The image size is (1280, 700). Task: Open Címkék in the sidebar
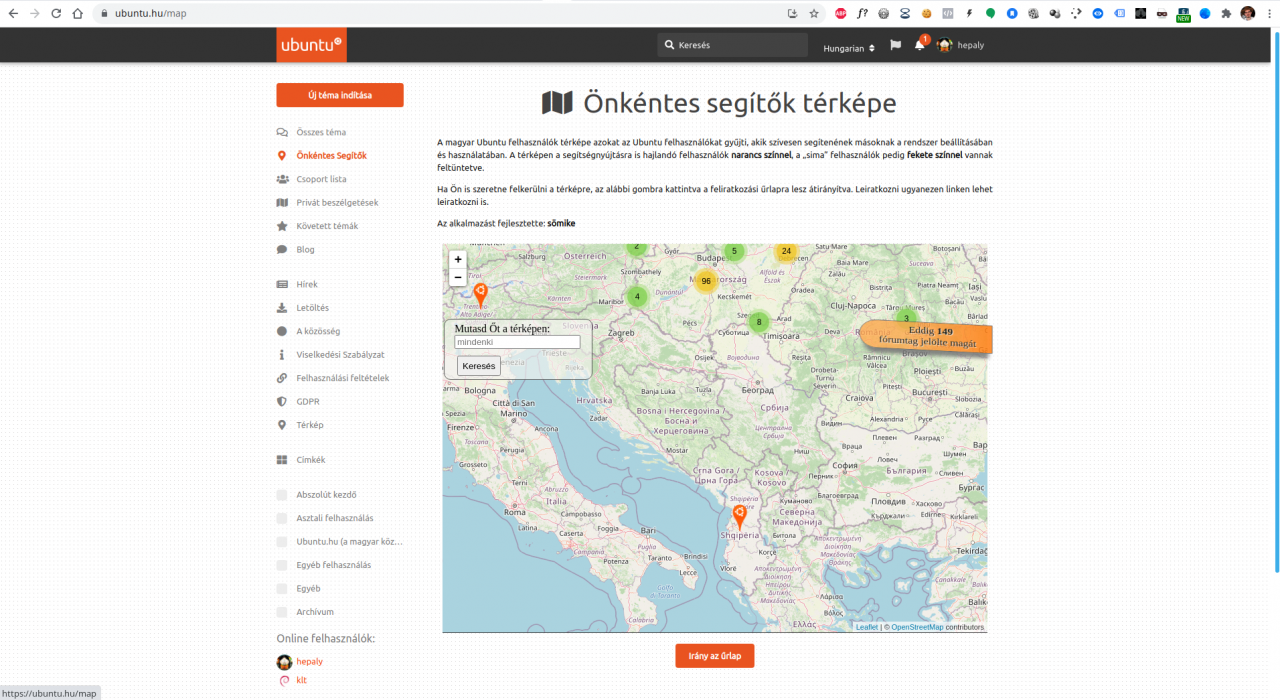pos(310,460)
